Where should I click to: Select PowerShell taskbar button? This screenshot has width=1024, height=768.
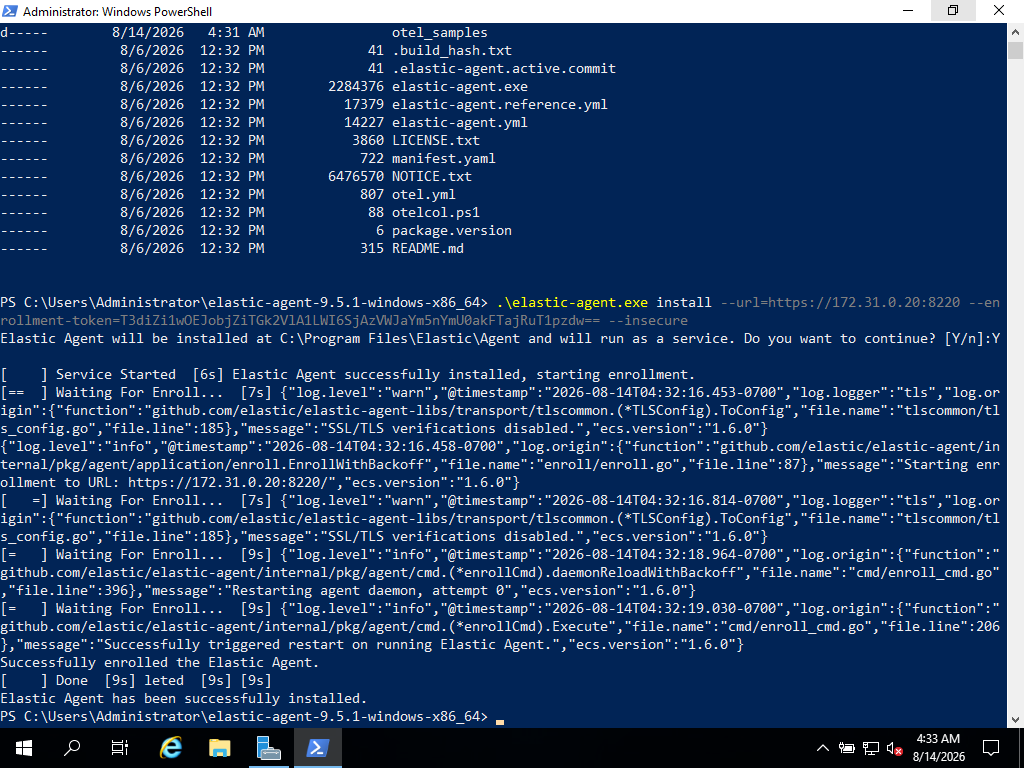(x=317, y=748)
